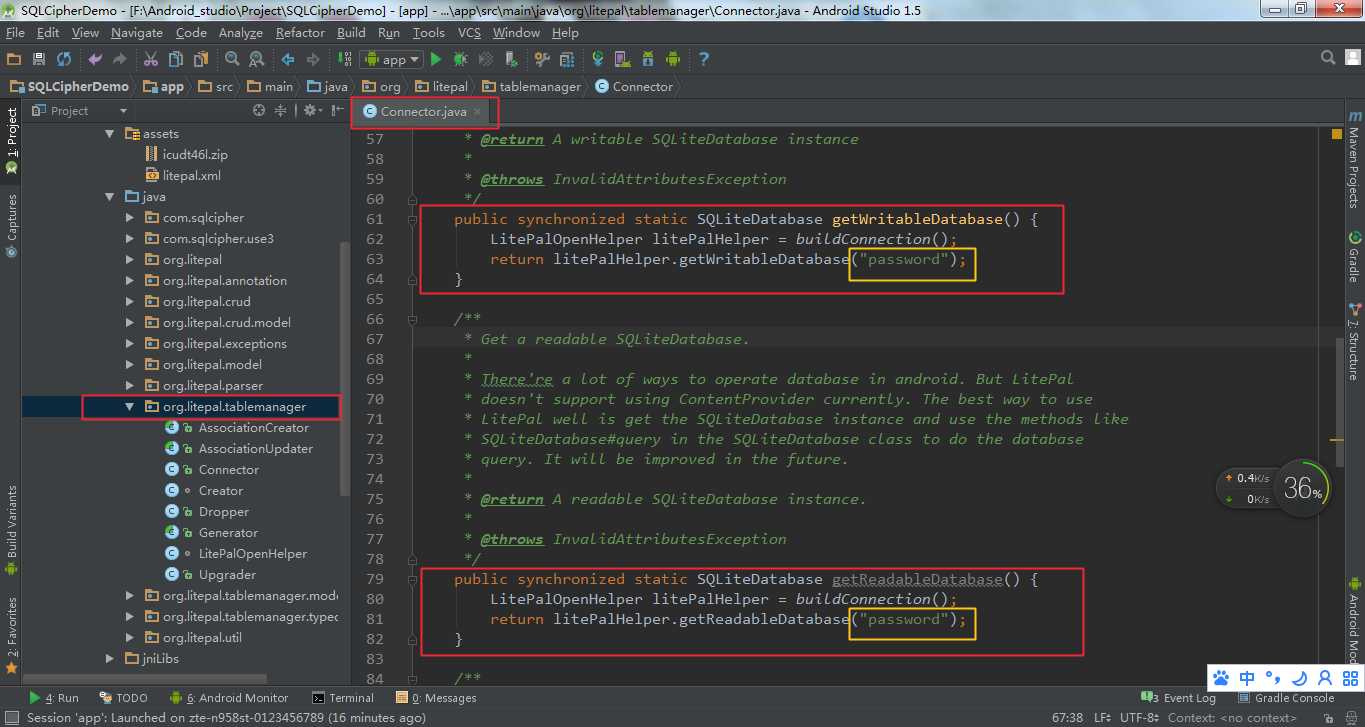The height and width of the screenshot is (727, 1365).
Task: Select litepal.xml in the assets folder
Action: 191,175
